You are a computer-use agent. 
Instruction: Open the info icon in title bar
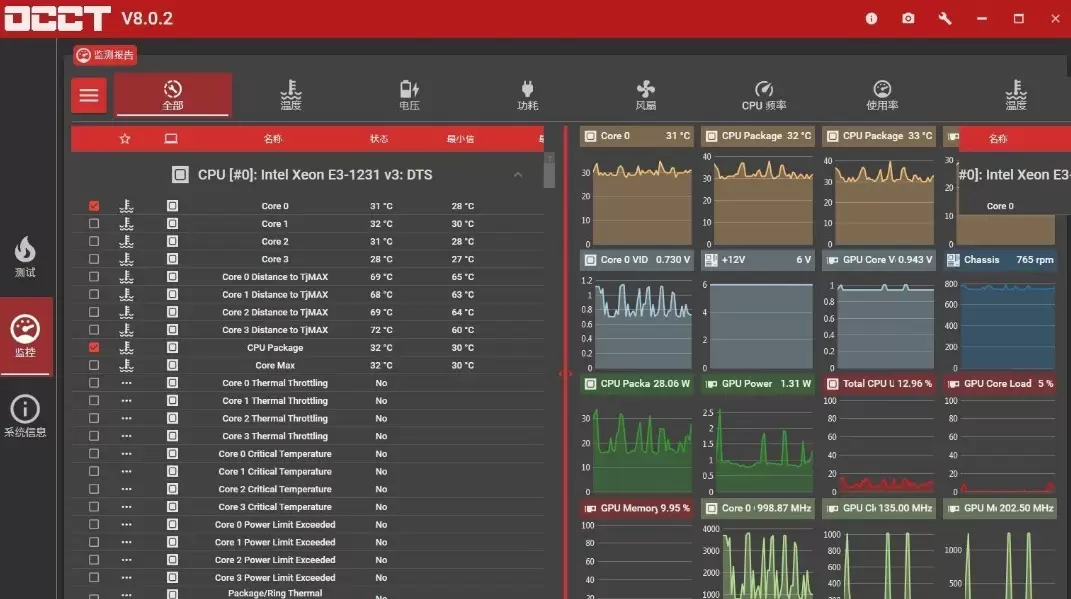point(871,18)
